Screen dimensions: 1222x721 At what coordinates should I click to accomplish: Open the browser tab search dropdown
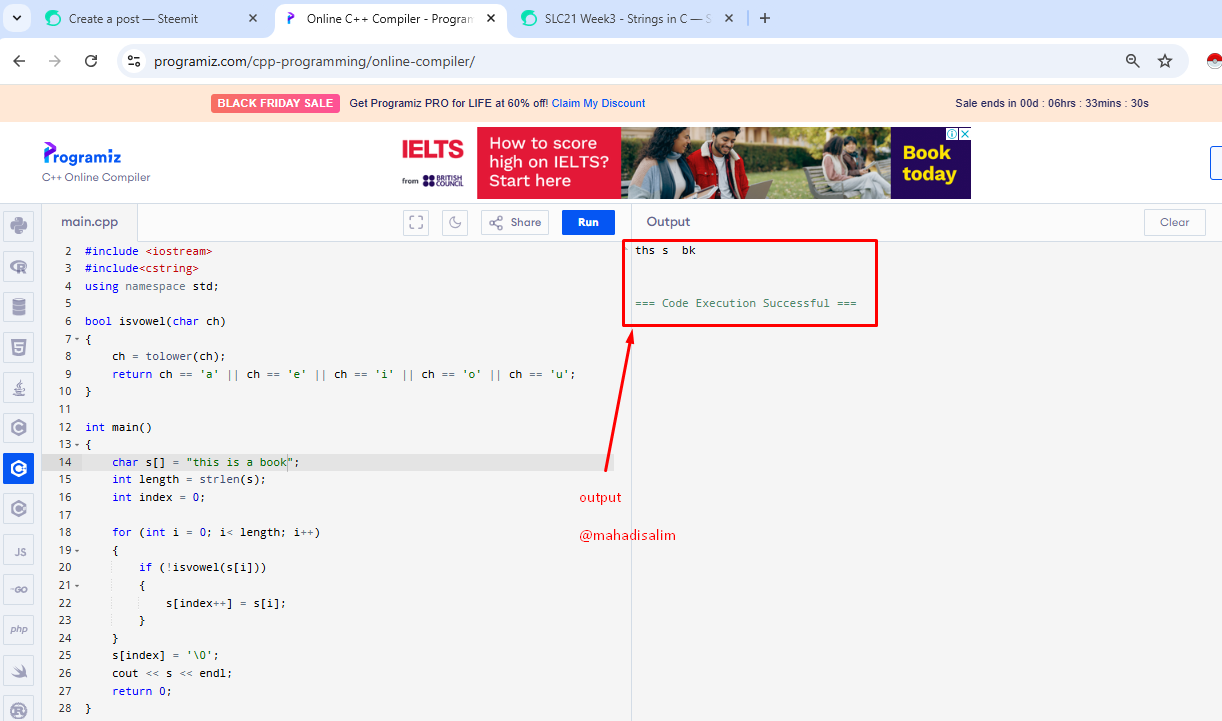(x=16, y=18)
